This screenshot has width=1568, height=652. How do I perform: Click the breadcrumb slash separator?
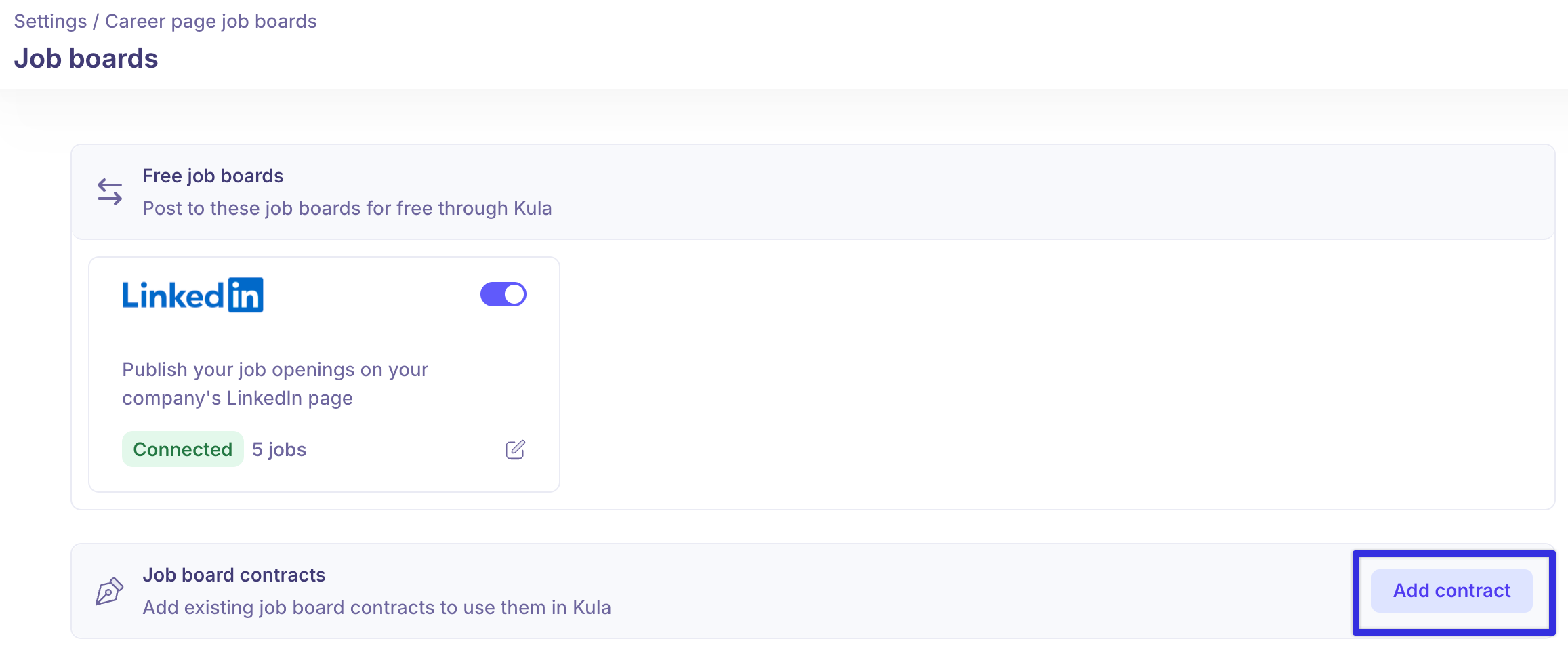pos(96,21)
